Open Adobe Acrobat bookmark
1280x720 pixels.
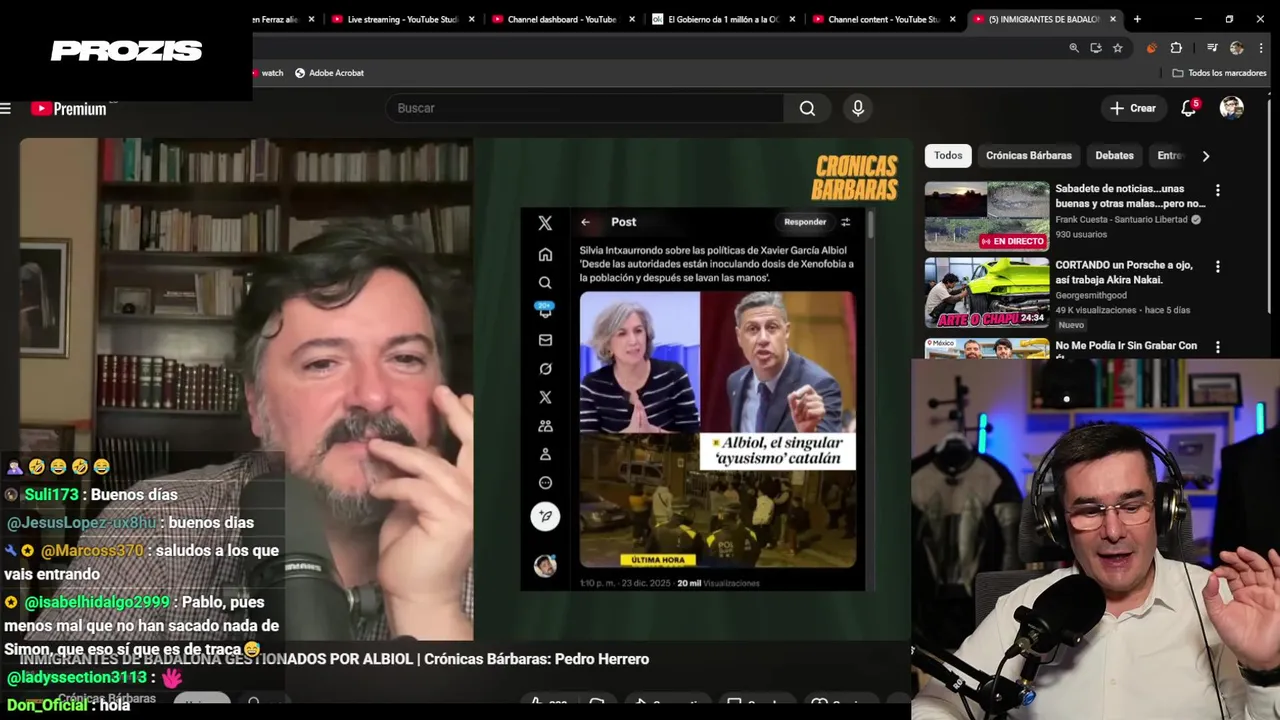[329, 73]
